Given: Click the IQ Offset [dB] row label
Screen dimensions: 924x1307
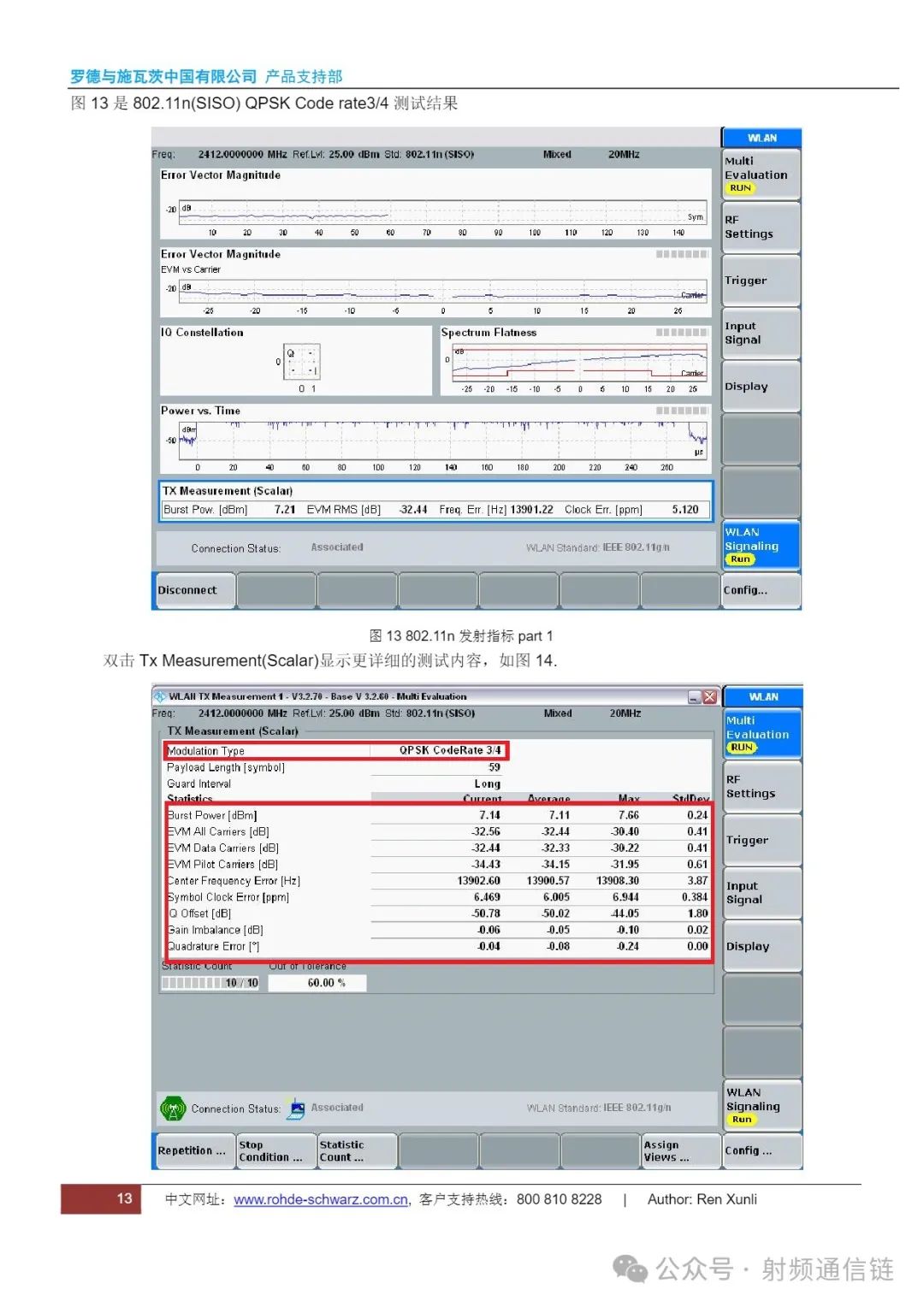Looking at the screenshot, I should tap(199, 914).
